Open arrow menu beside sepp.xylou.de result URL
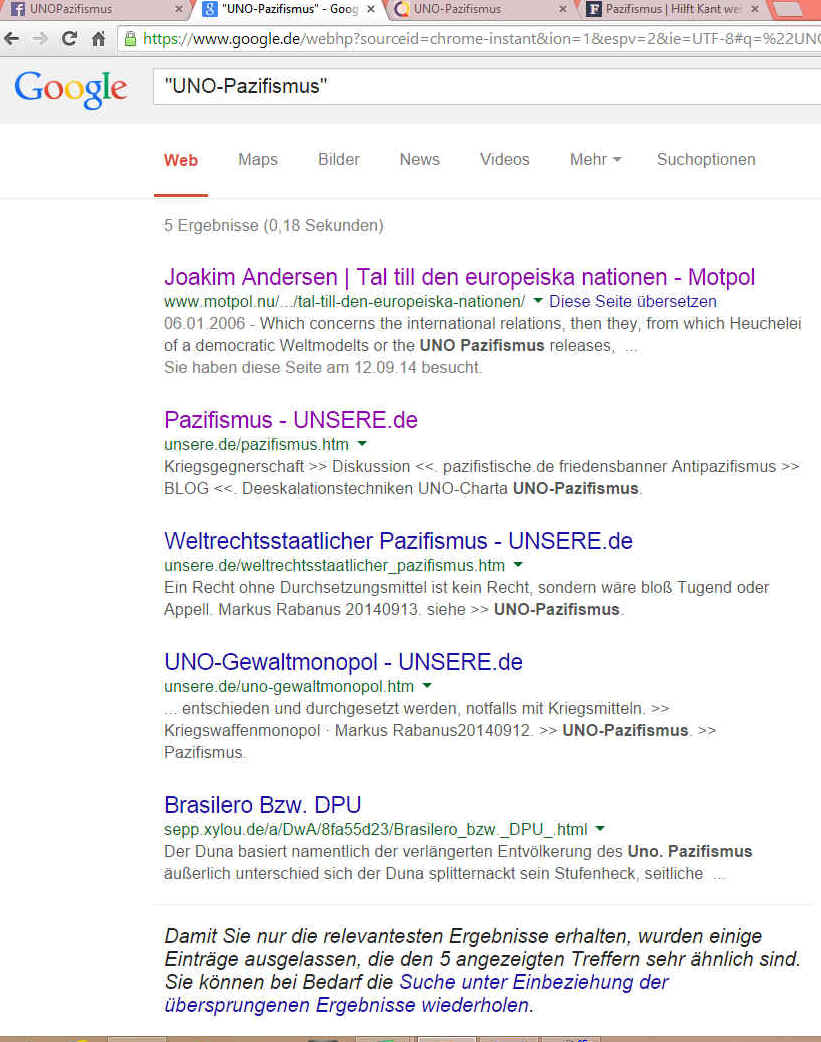The height and width of the screenshot is (1042, 821). (600, 829)
